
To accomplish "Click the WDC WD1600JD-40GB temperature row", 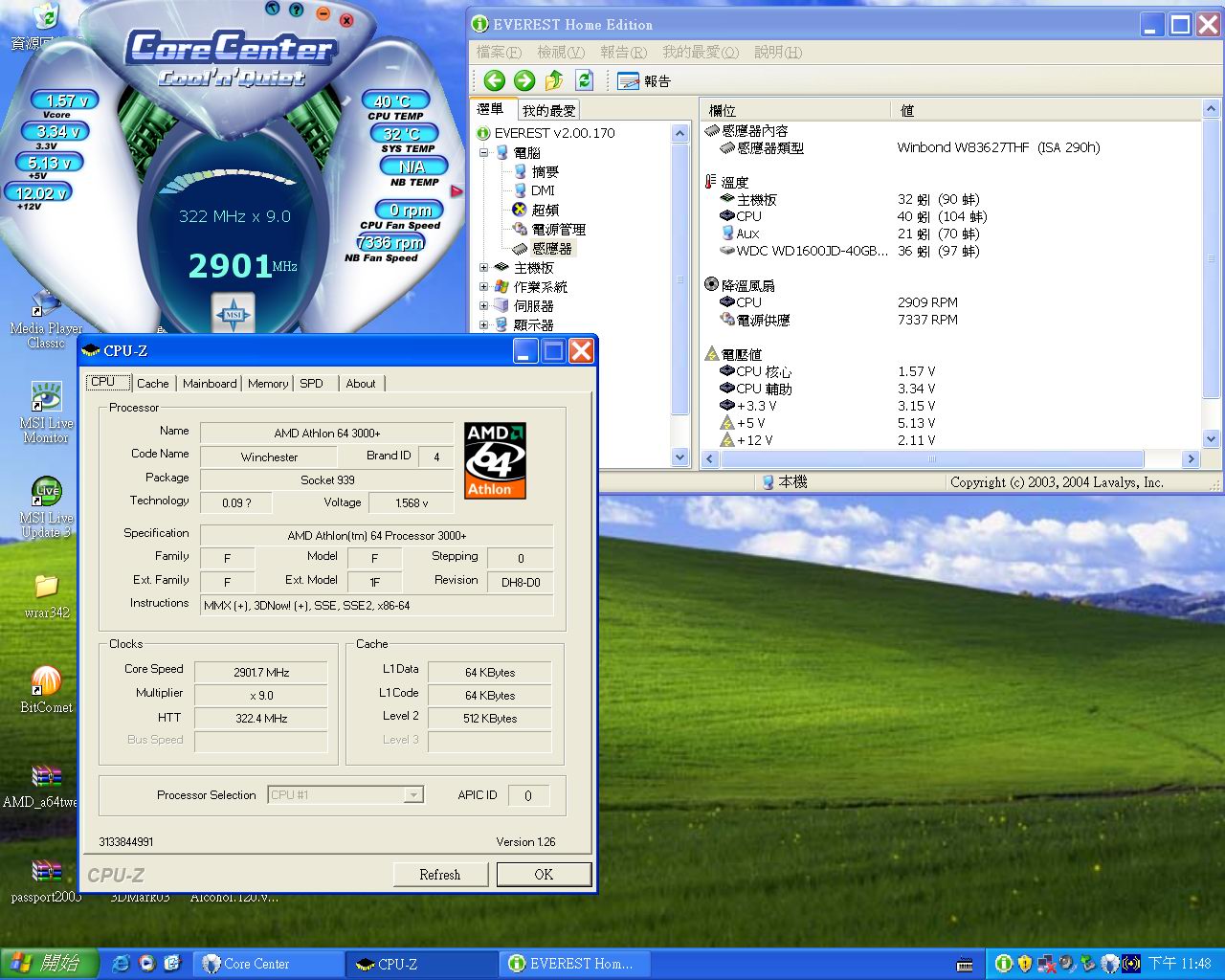I will 852,251.
